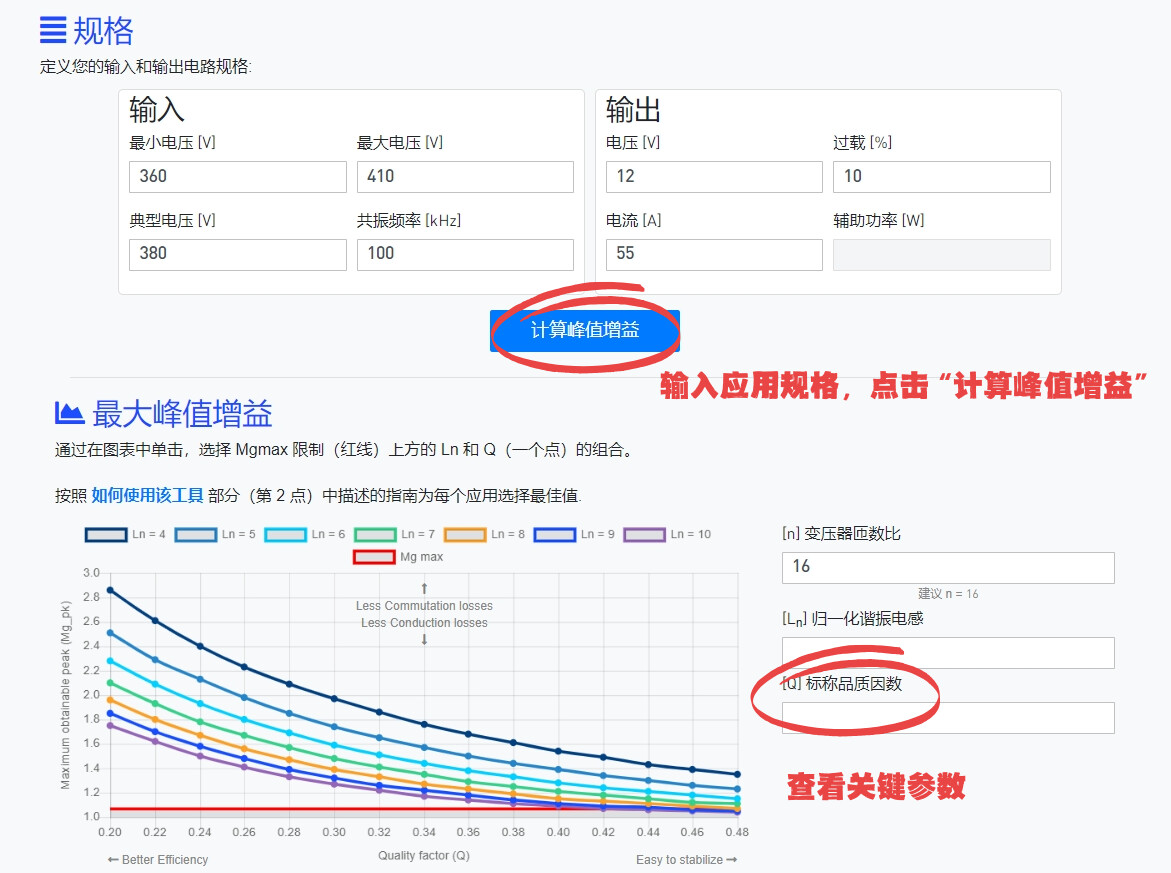The image size is (1171, 873).
Task: Click the output 电压 field with 12
Action: [714, 177]
